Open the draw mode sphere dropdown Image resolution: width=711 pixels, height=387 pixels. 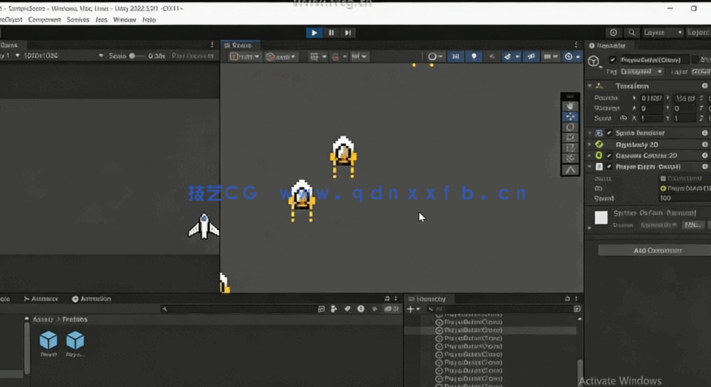(x=435, y=56)
